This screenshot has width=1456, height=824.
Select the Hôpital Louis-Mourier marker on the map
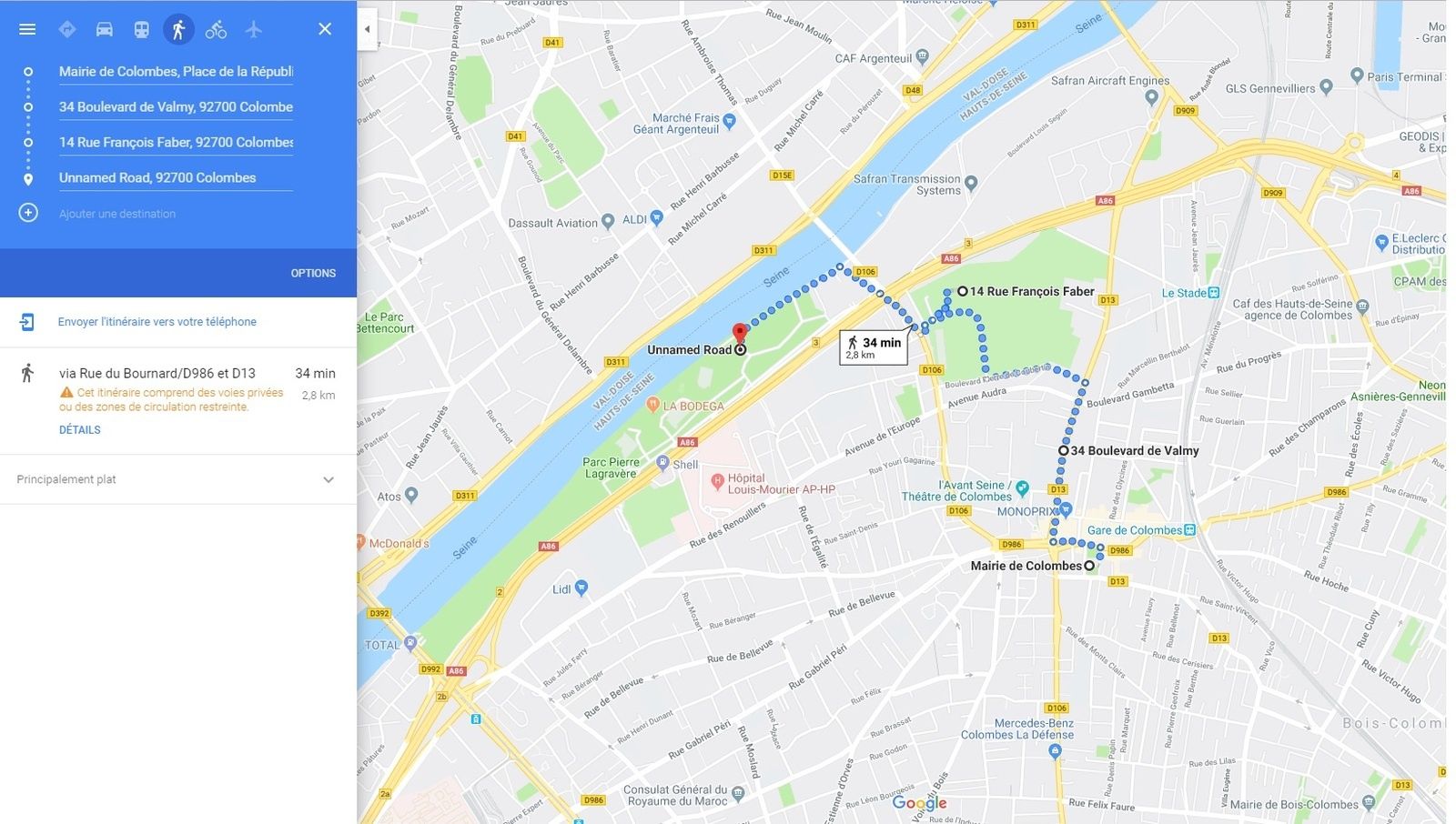pyautogui.click(x=717, y=479)
